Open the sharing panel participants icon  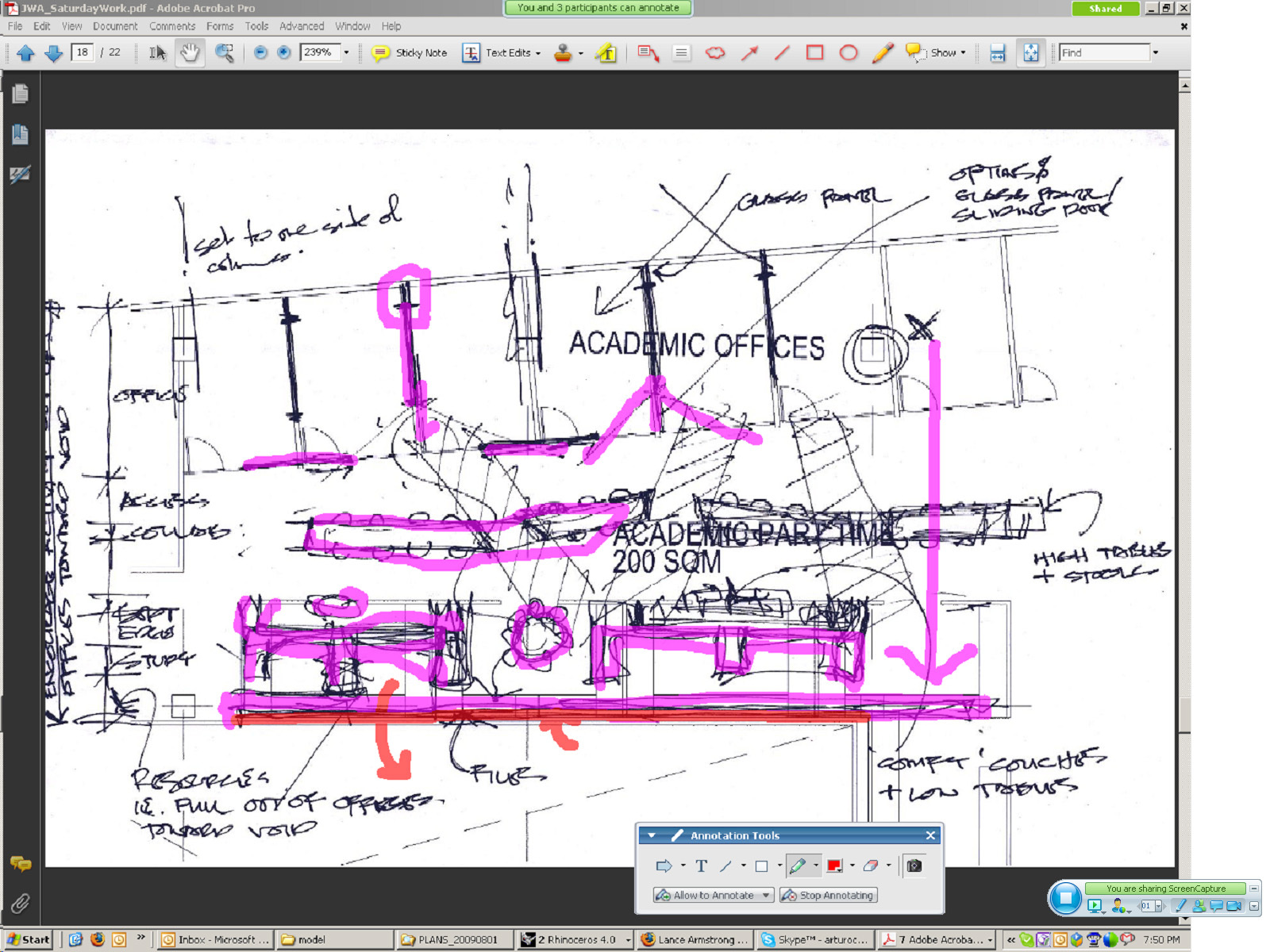(1199, 906)
